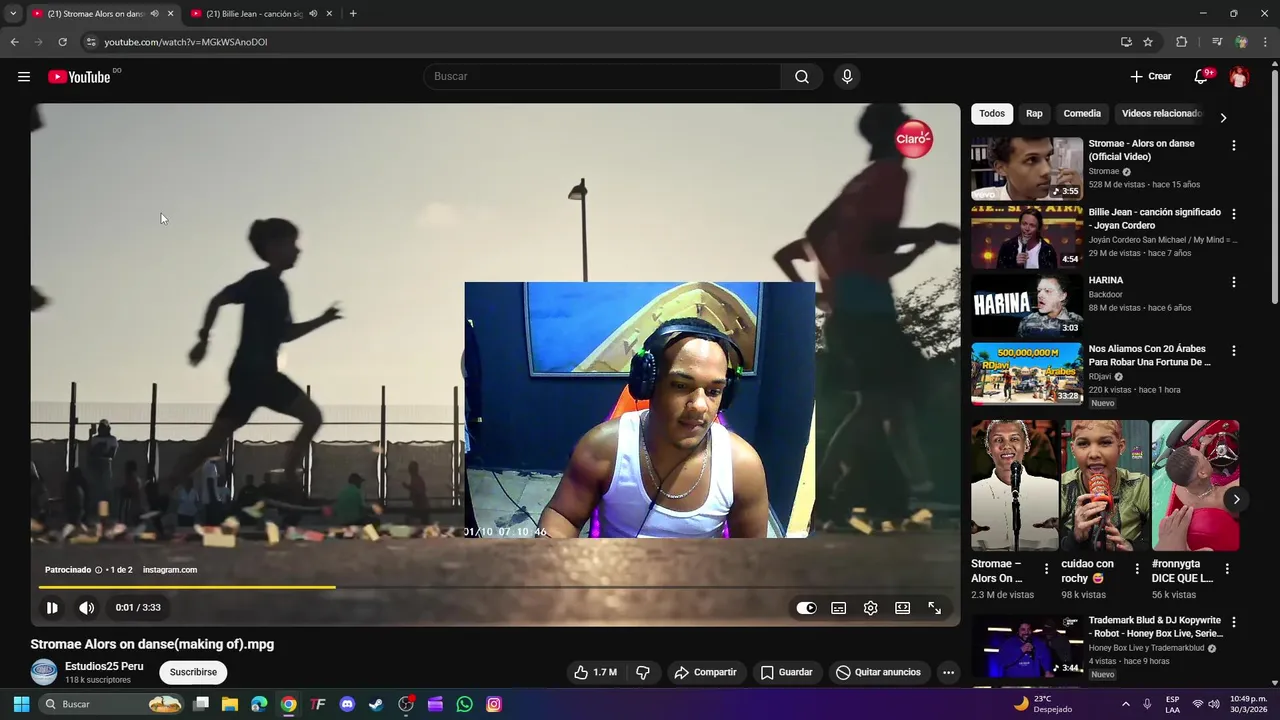The width and height of the screenshot is (1280, 720).
Task: Open the Estudios25 Peru channel link
Action: [x=104, y=666]
